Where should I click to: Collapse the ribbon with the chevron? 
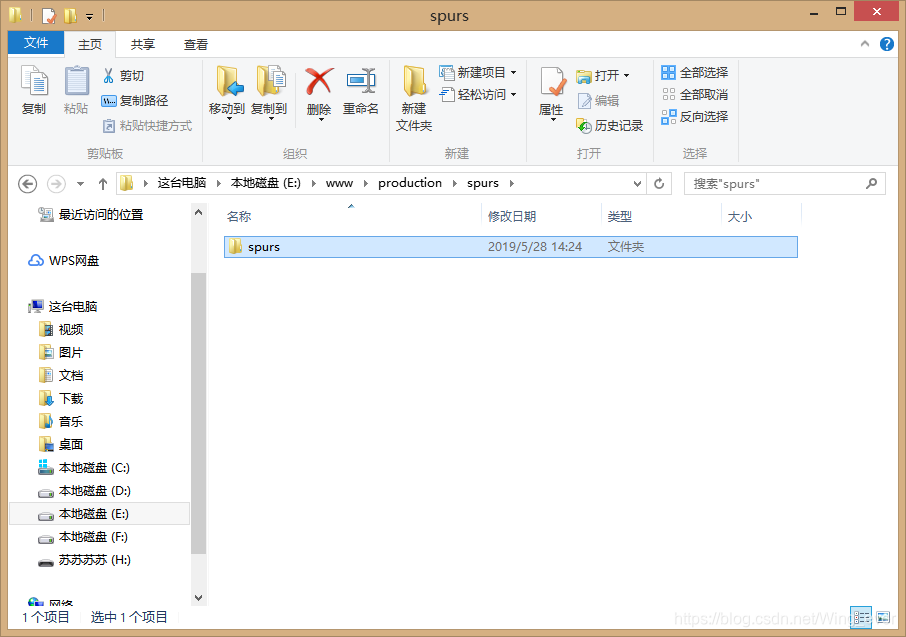864,44
